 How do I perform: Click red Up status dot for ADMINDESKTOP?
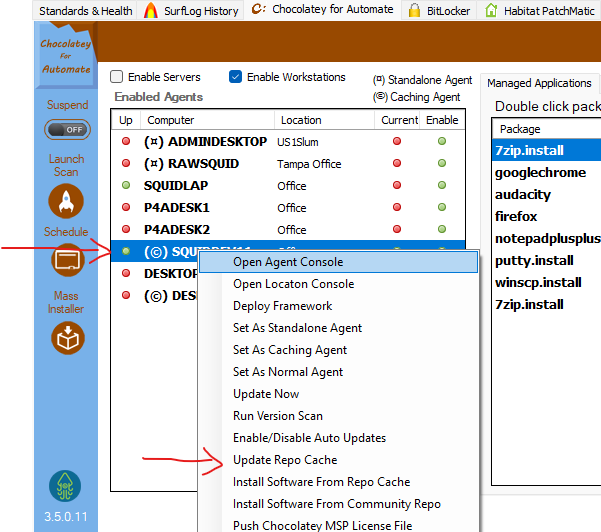pyautogui.click(x=126, y=142)
